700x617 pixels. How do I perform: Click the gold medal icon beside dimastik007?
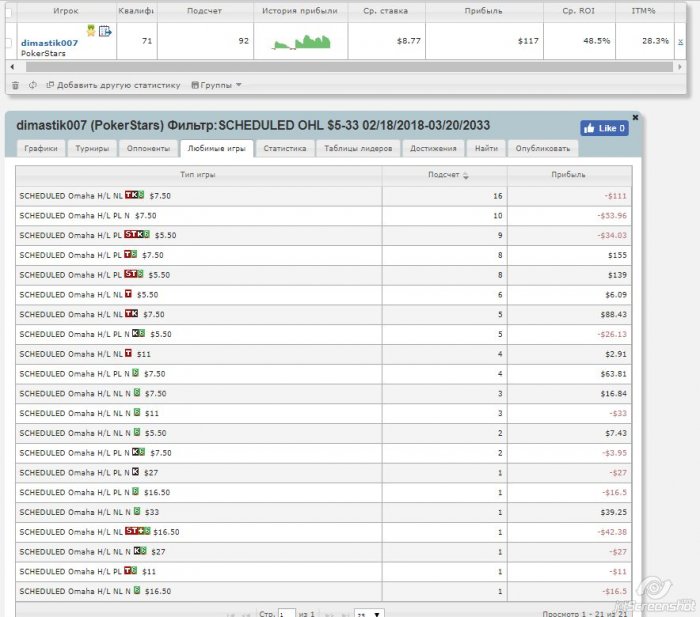tap(91, 30)
